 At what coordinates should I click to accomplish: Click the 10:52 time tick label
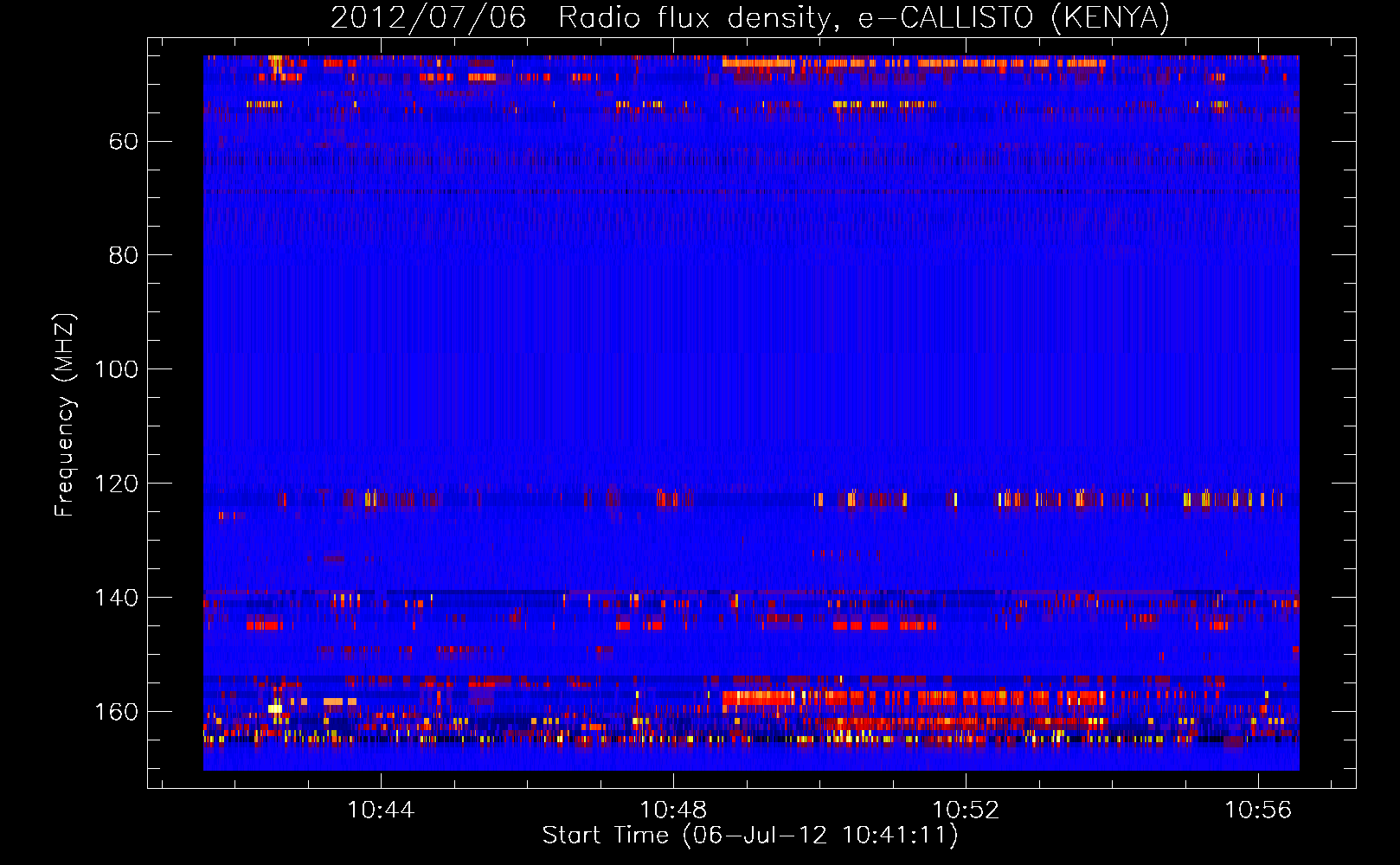966,810
